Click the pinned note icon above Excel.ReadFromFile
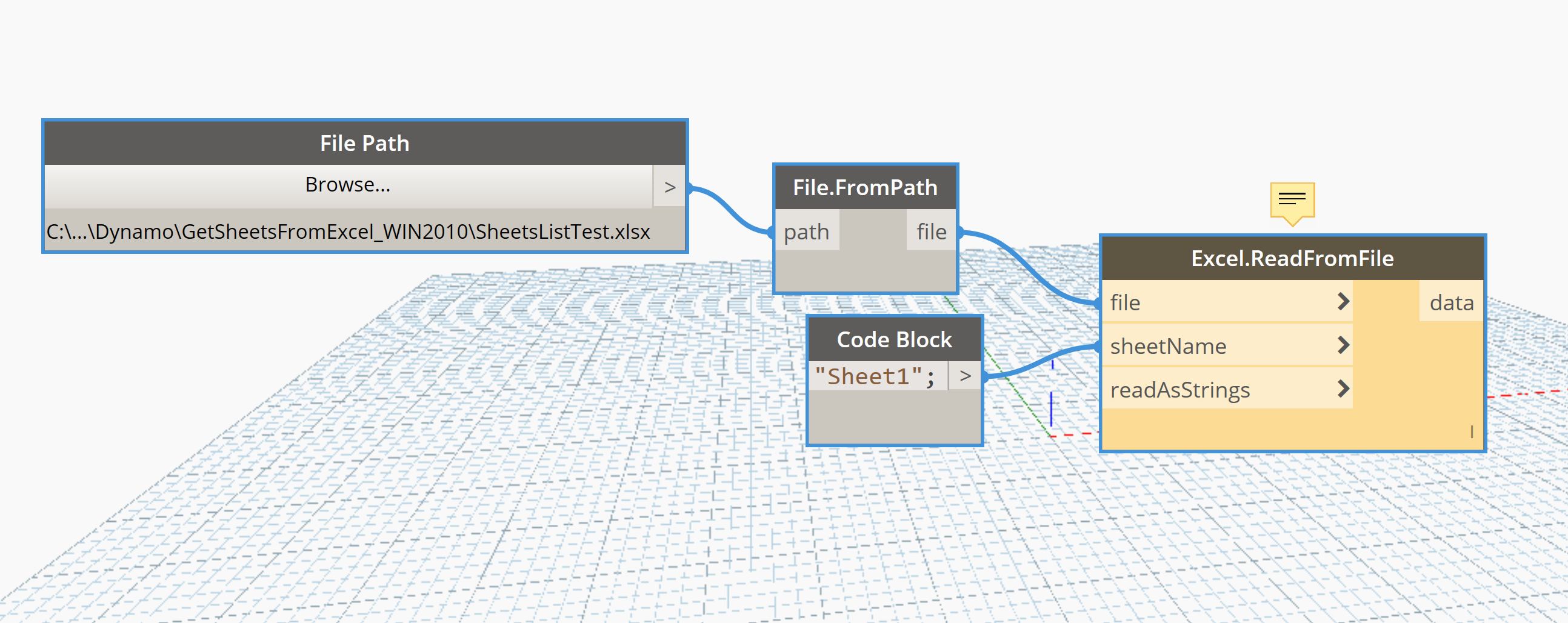The height and width of the screenshot is (623, 1568). click(1293, 199)
